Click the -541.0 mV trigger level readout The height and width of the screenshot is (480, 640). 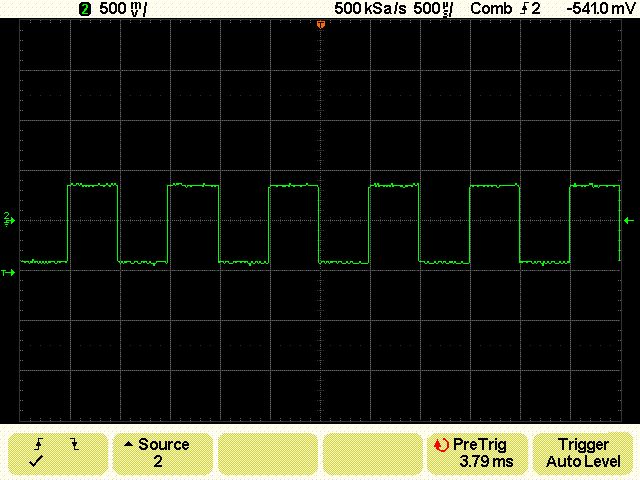coord(601,9)
